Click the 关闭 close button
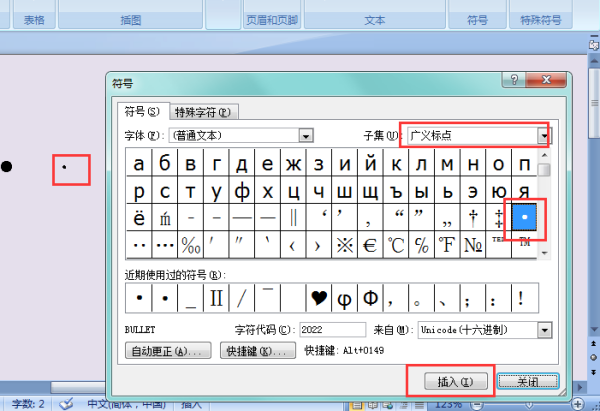The image size is (600, 411). [528, 382]
